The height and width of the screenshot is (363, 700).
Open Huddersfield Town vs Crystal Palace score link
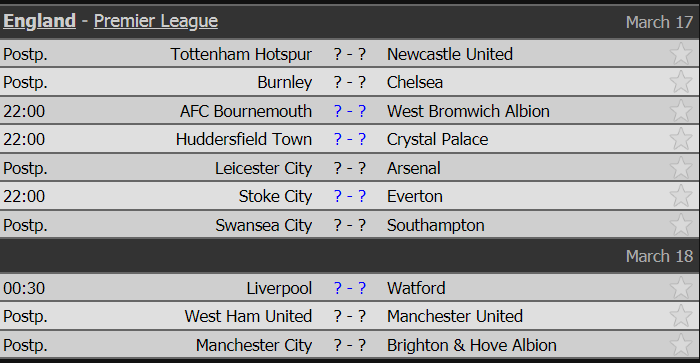point(350,139)
